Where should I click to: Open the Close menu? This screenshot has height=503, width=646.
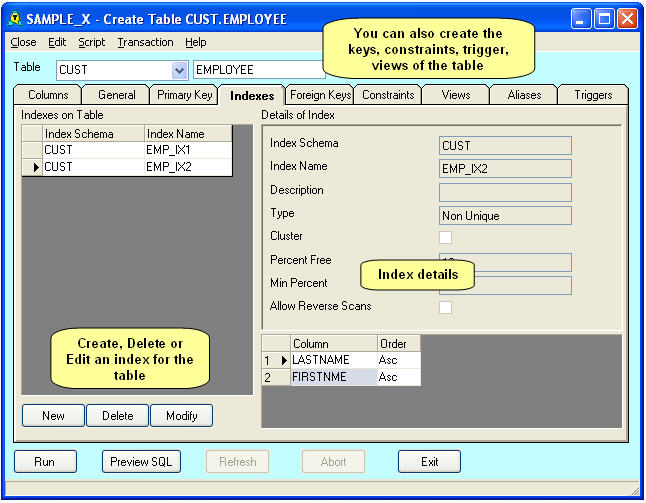coord(23,42)
